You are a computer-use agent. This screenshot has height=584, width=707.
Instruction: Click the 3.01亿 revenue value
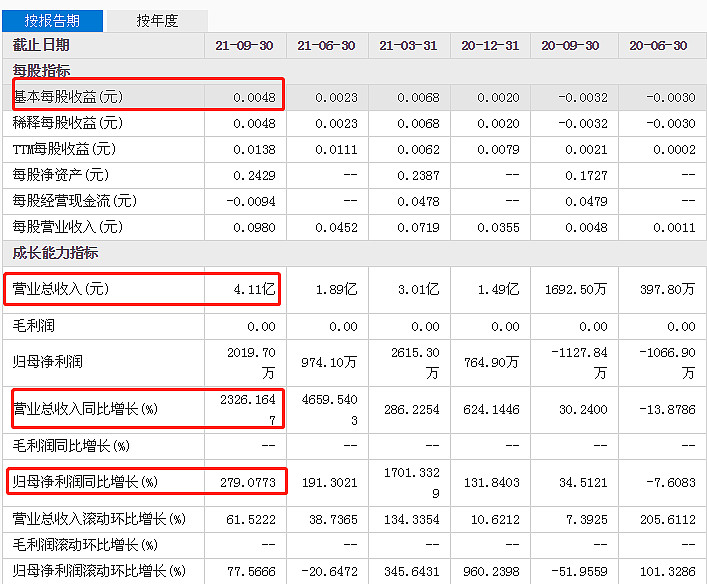click(x=418, y=289)
